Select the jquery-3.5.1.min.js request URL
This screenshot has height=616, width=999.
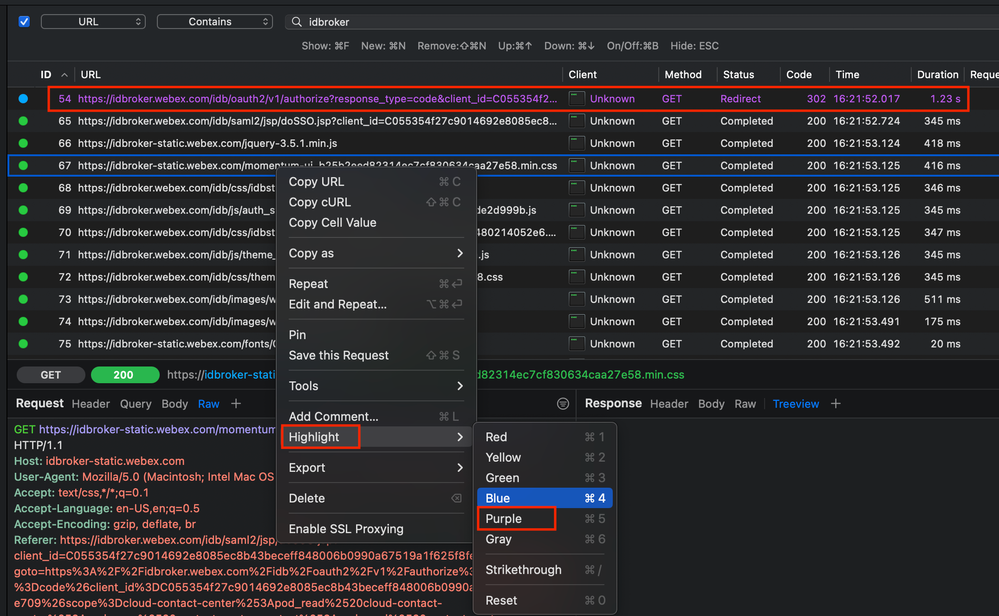pos(208,143)
